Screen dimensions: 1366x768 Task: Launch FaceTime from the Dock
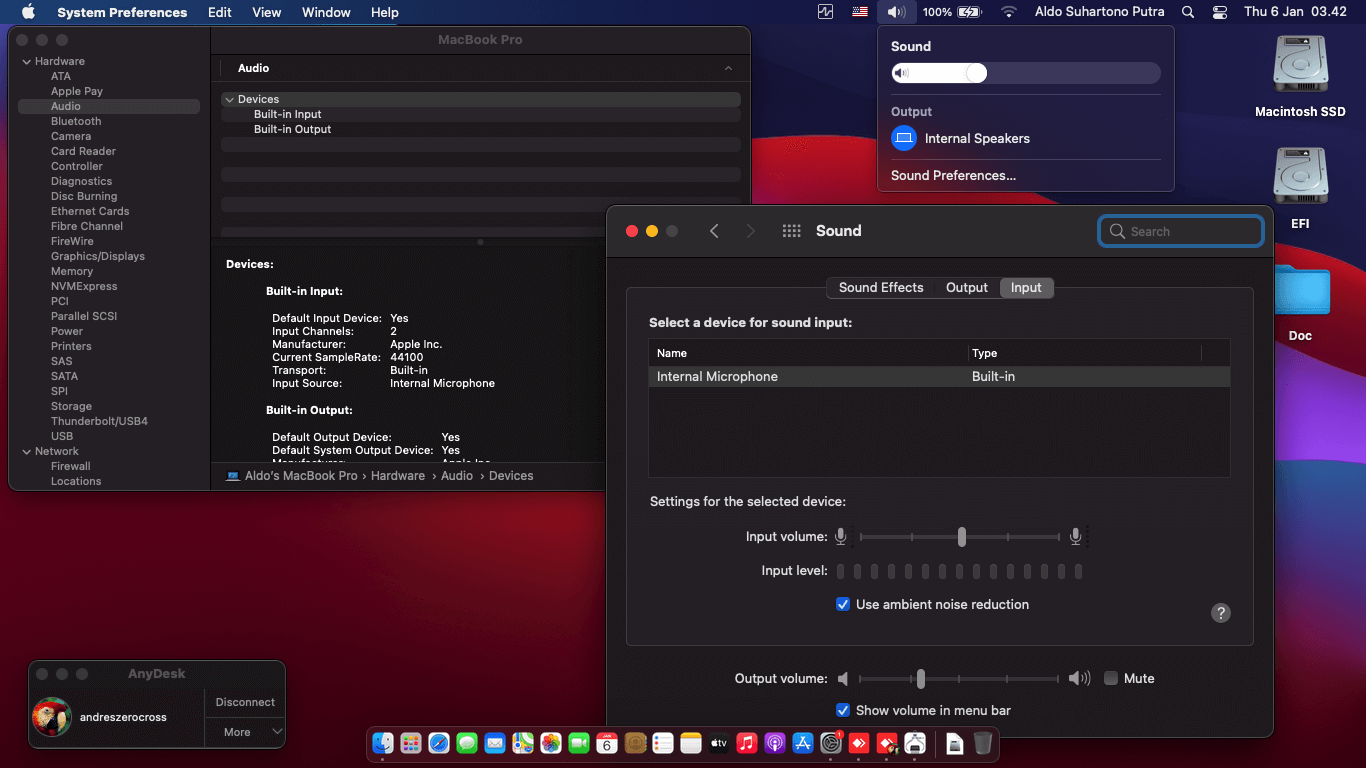point(579,743)
